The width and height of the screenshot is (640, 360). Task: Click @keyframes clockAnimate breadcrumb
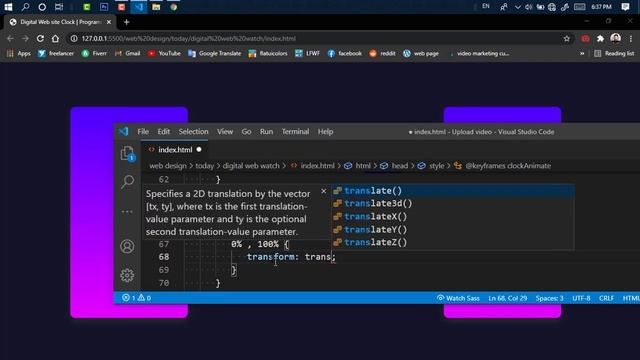tap(502, 166)
